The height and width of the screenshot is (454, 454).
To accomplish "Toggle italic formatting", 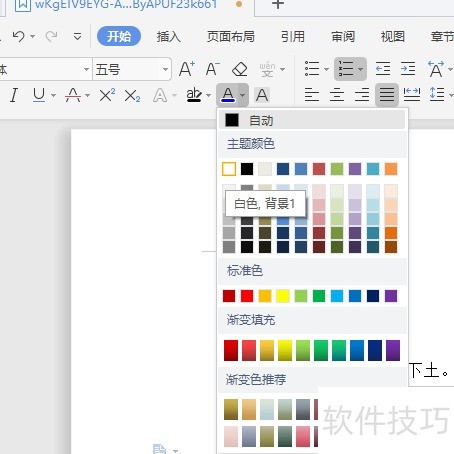I will pos(14,95).
